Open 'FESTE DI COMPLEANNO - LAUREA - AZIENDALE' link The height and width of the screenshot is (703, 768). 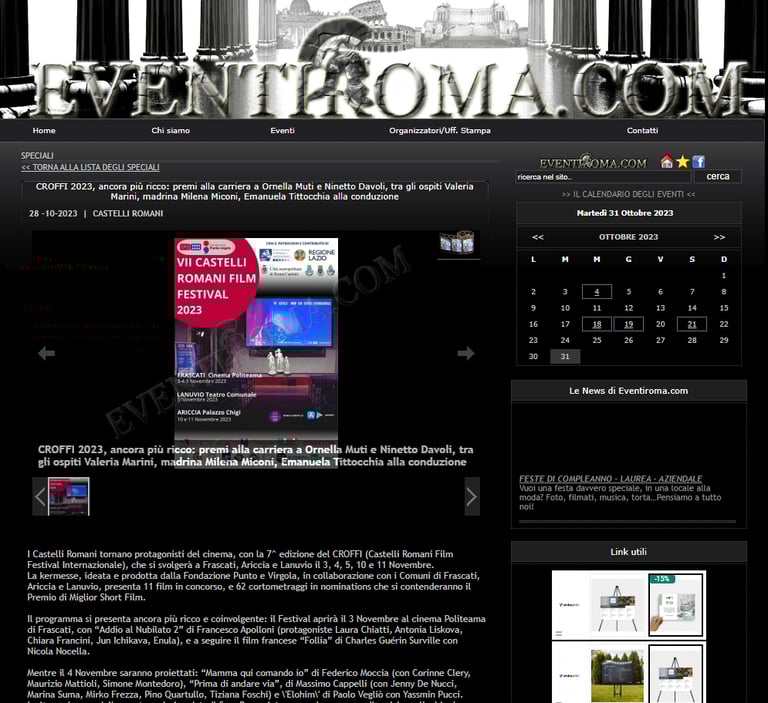point(610,479)
